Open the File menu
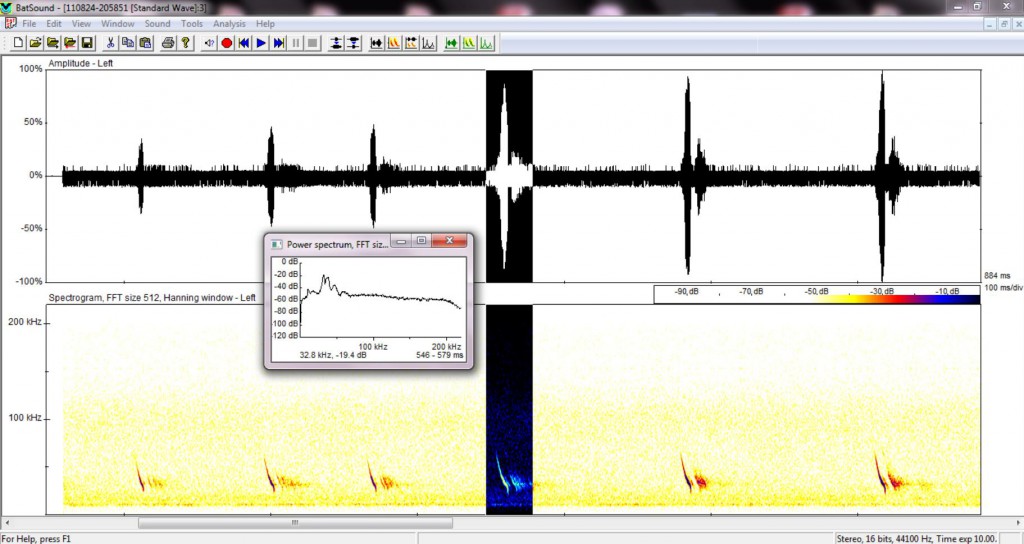Viewport: 1024px width, 544px height. point(29,24)
